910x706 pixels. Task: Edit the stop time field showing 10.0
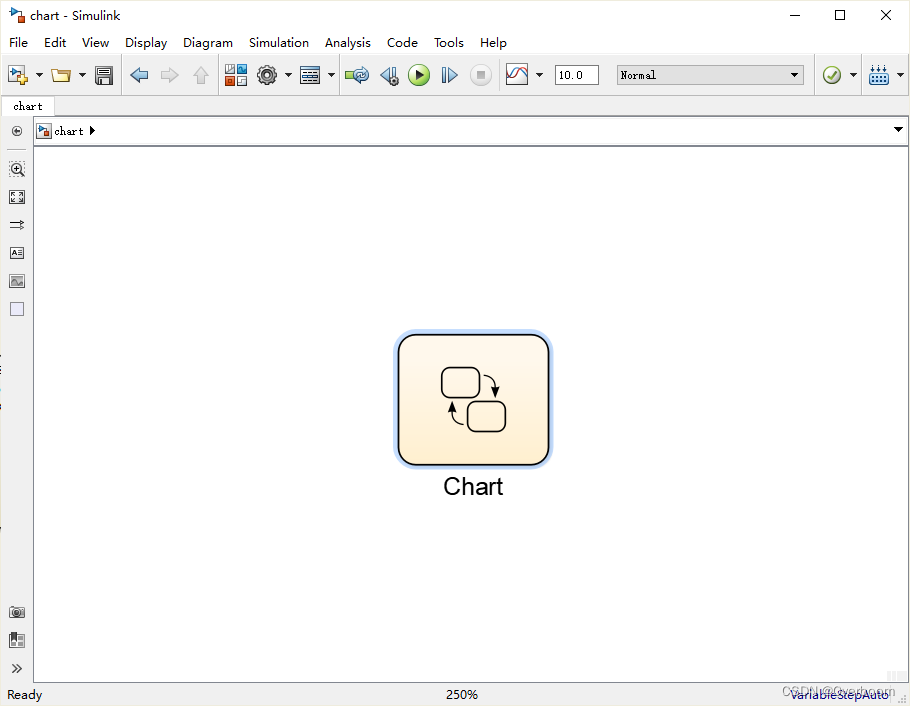pyautogui.click(x=576, y=74)
